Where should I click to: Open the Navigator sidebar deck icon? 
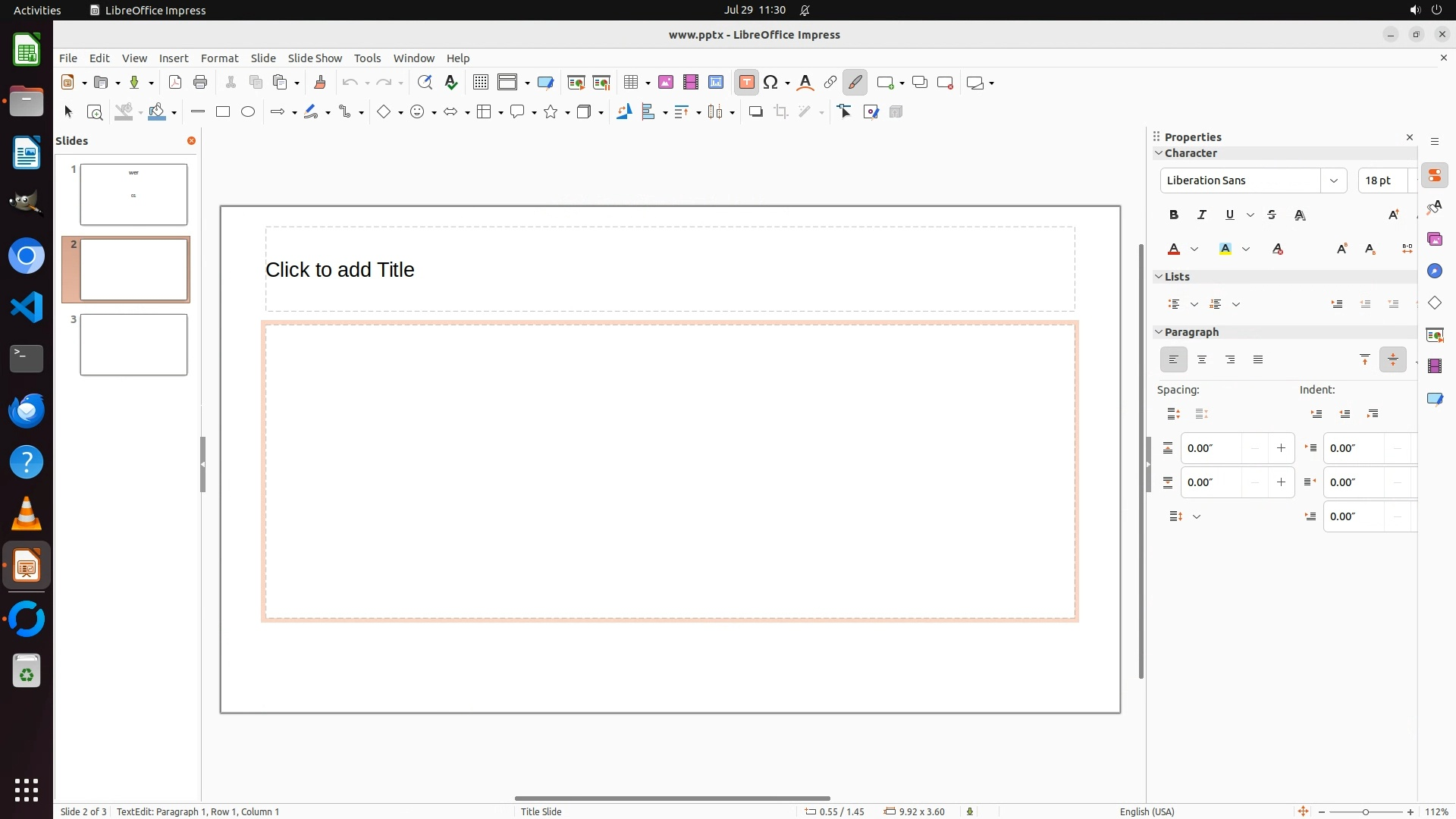(x=1434, y=271)
